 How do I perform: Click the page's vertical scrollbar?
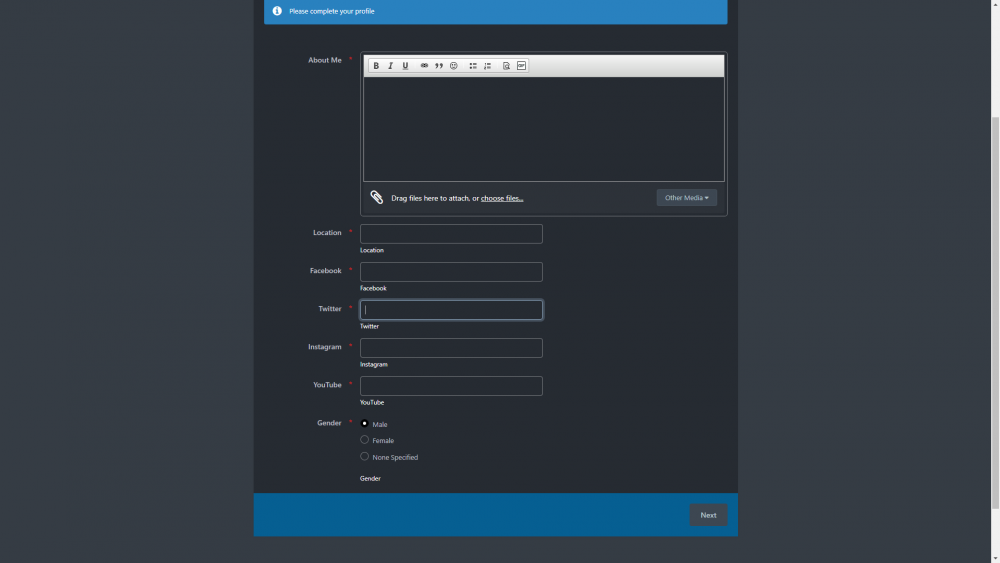pos(994,300)
